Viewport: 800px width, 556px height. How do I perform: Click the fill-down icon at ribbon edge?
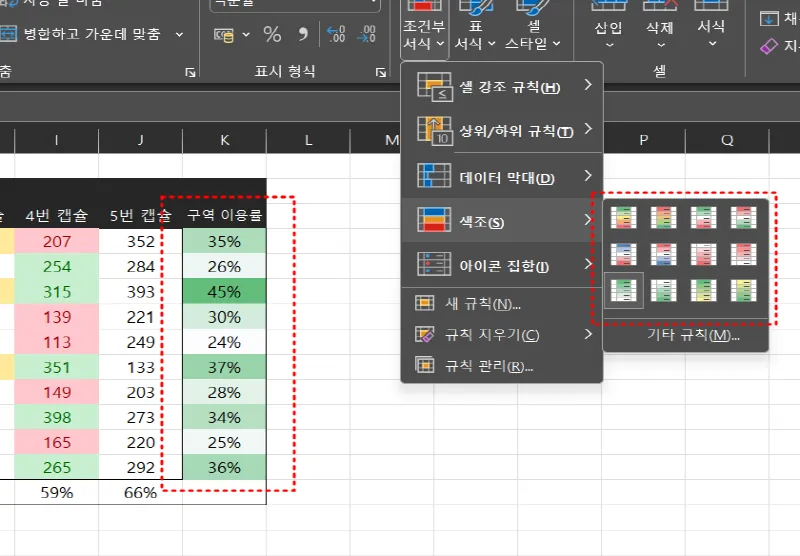[x=769, y=19]
